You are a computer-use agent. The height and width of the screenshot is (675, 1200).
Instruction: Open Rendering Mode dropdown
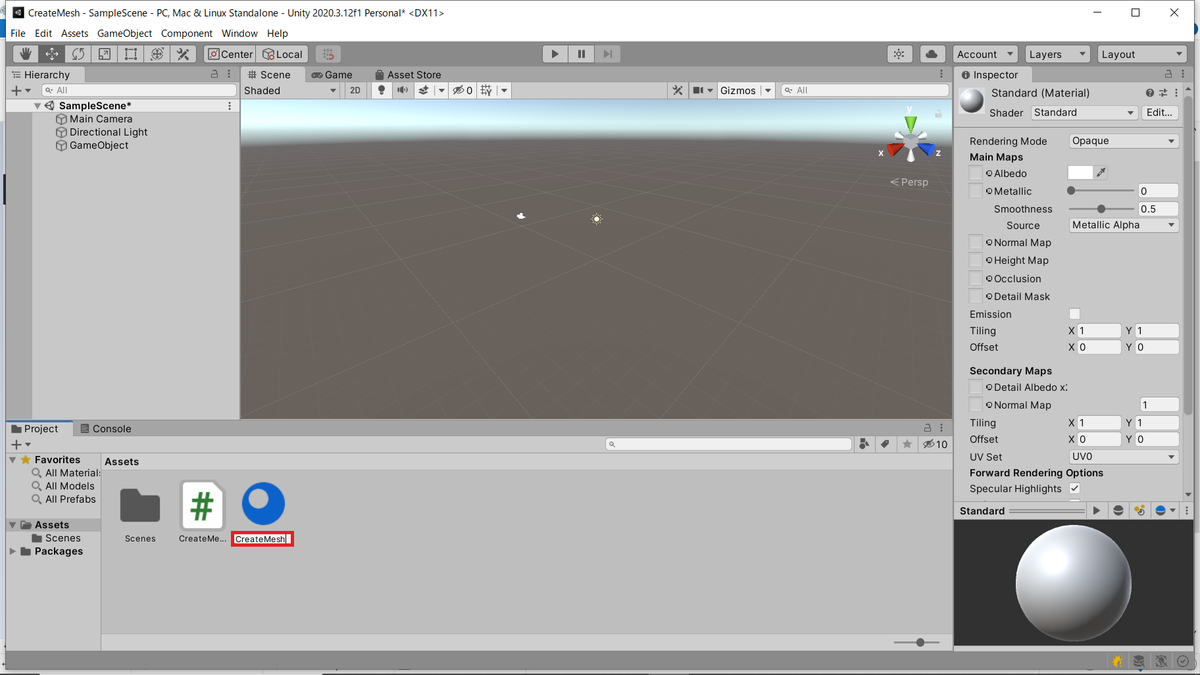(1124, 141)
